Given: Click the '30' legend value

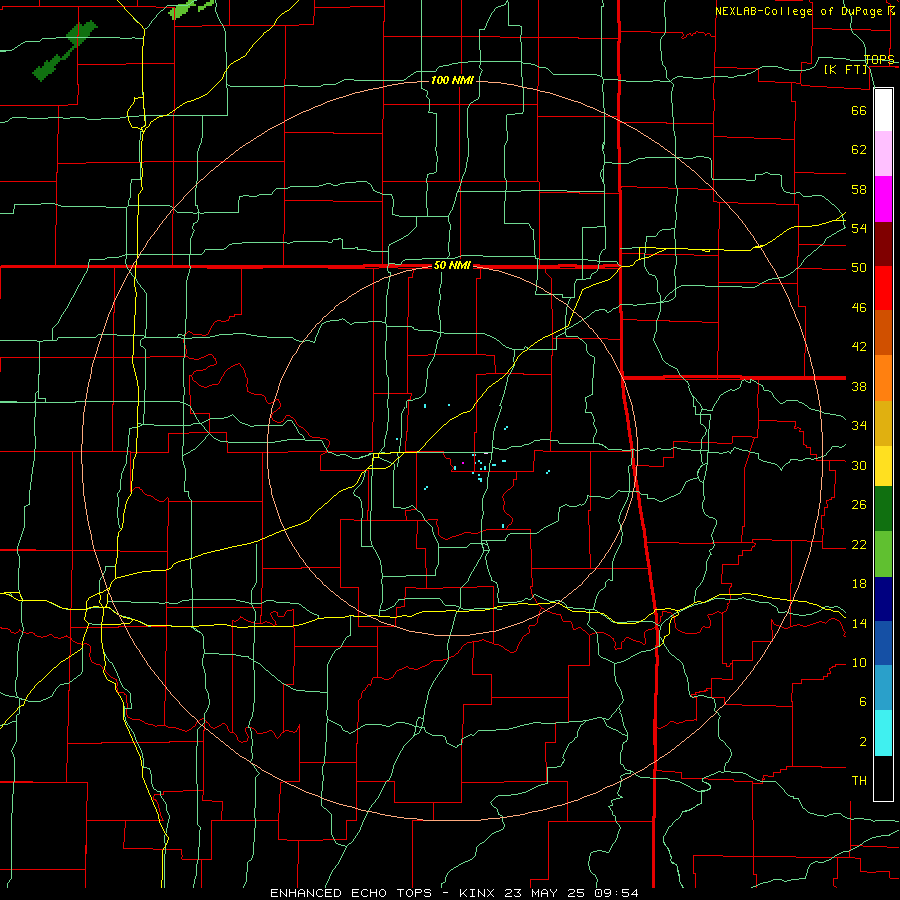Looking at the screenshot, I should click(859, 465).
